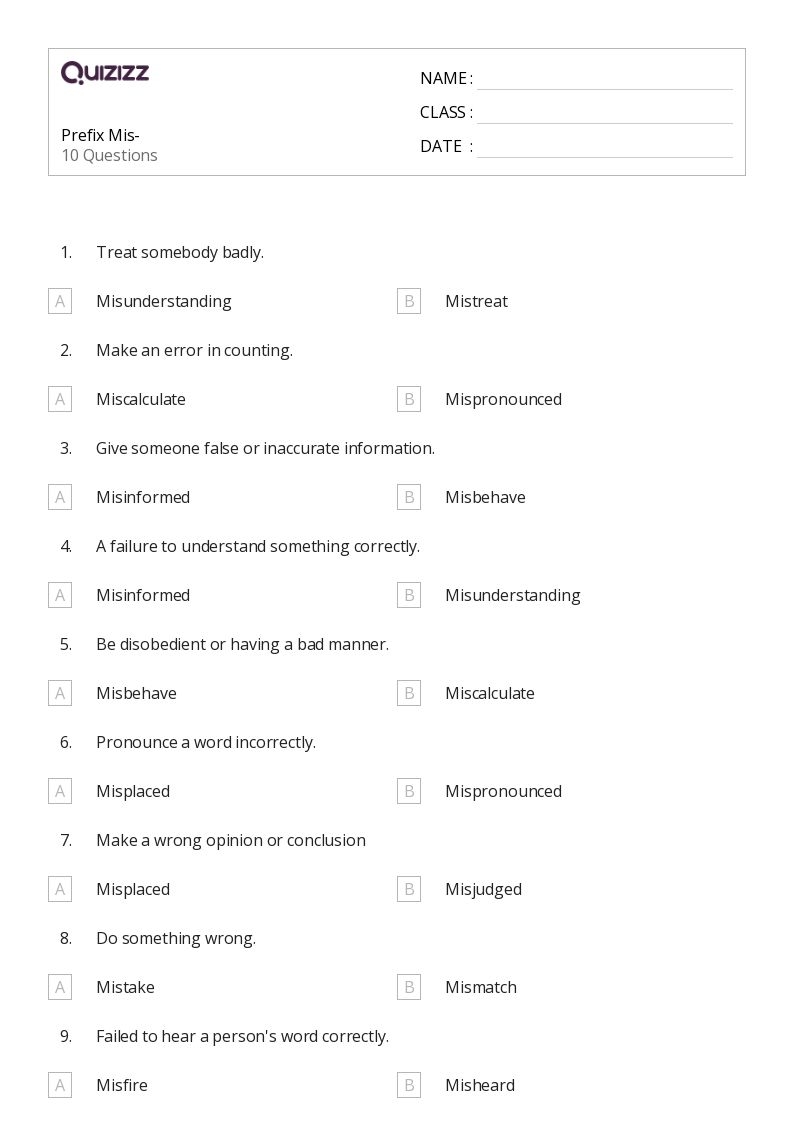Check box B next to Mistreat
Screen dimensions: 794x1123
click(409, 301)
